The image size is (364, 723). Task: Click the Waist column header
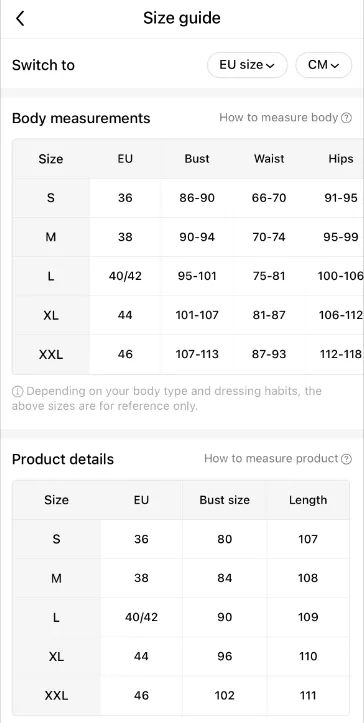pos(269,159)
